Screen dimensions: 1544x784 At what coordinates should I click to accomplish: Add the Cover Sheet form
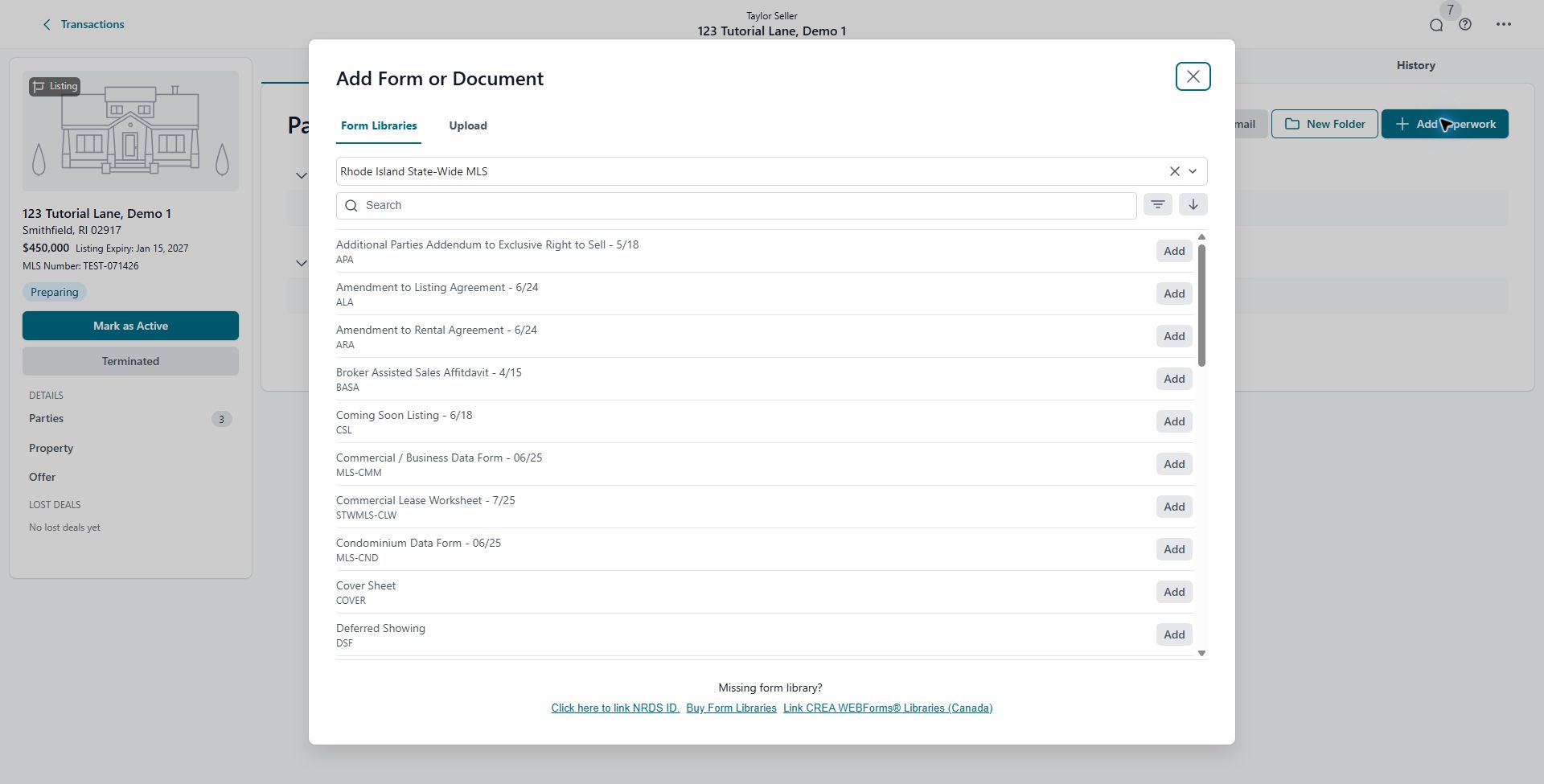1174,592
